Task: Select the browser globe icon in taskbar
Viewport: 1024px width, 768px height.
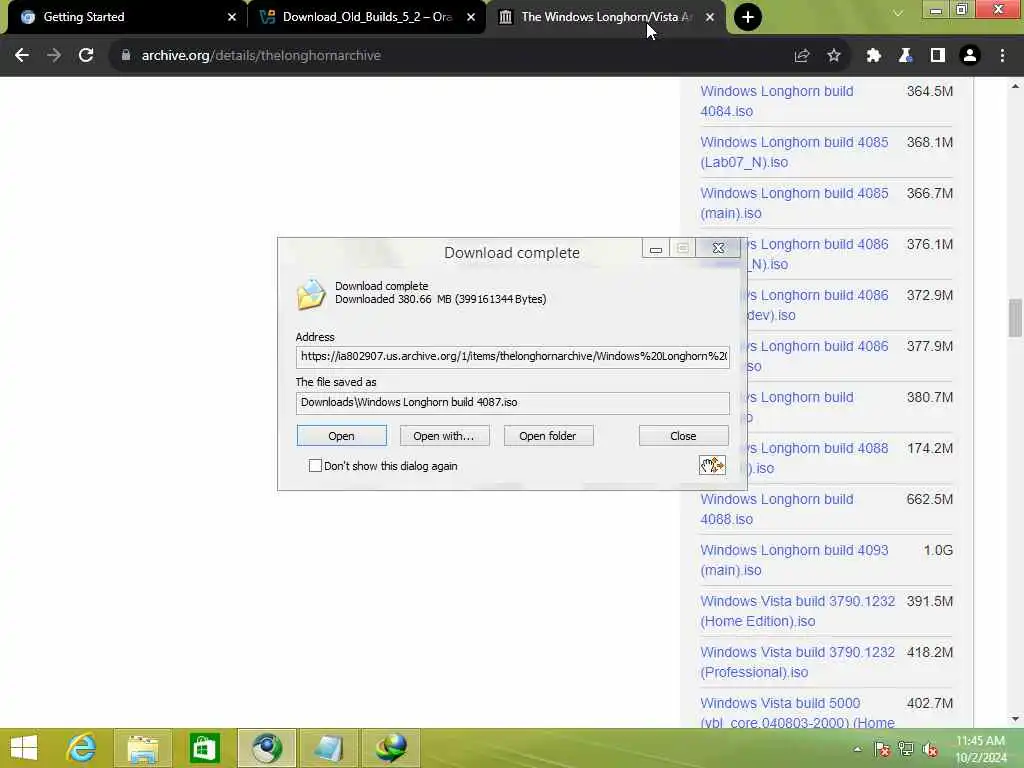Action: tap(266, 748)
